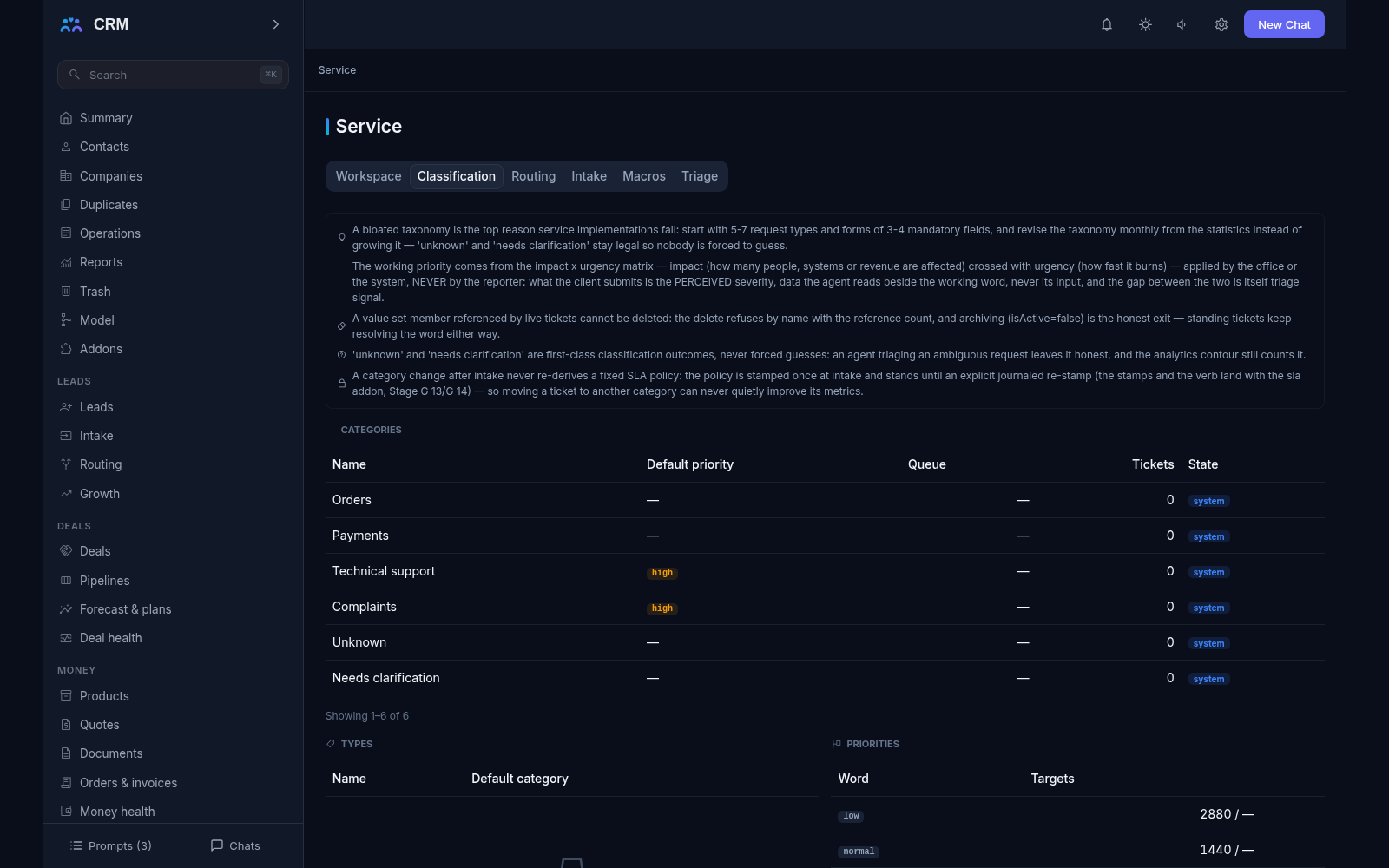Screen dimensions: 1389x868
Task: Collapse the sidebar with the chevron arrow
Action: 276,24
